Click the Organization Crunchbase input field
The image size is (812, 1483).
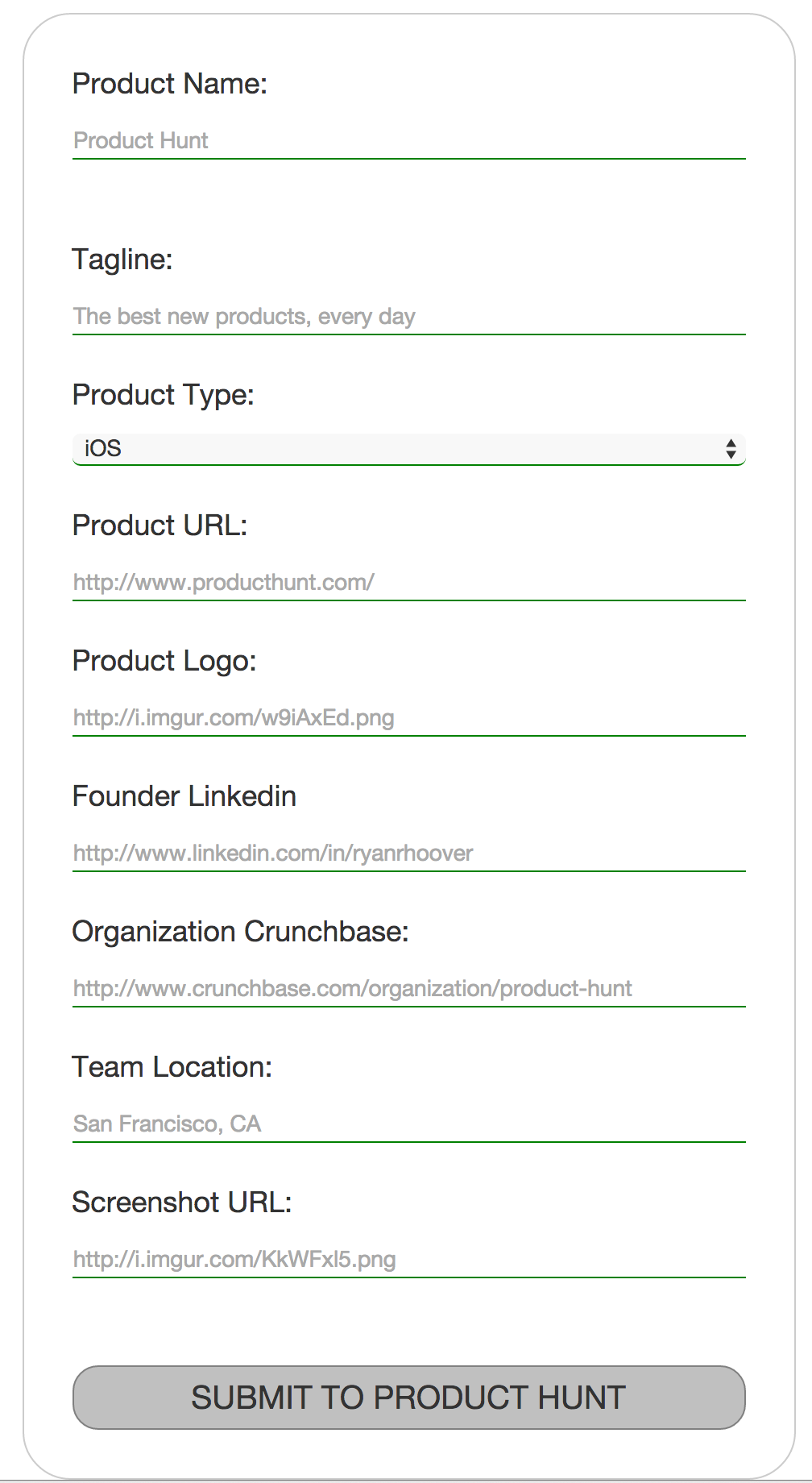point(408,989)
